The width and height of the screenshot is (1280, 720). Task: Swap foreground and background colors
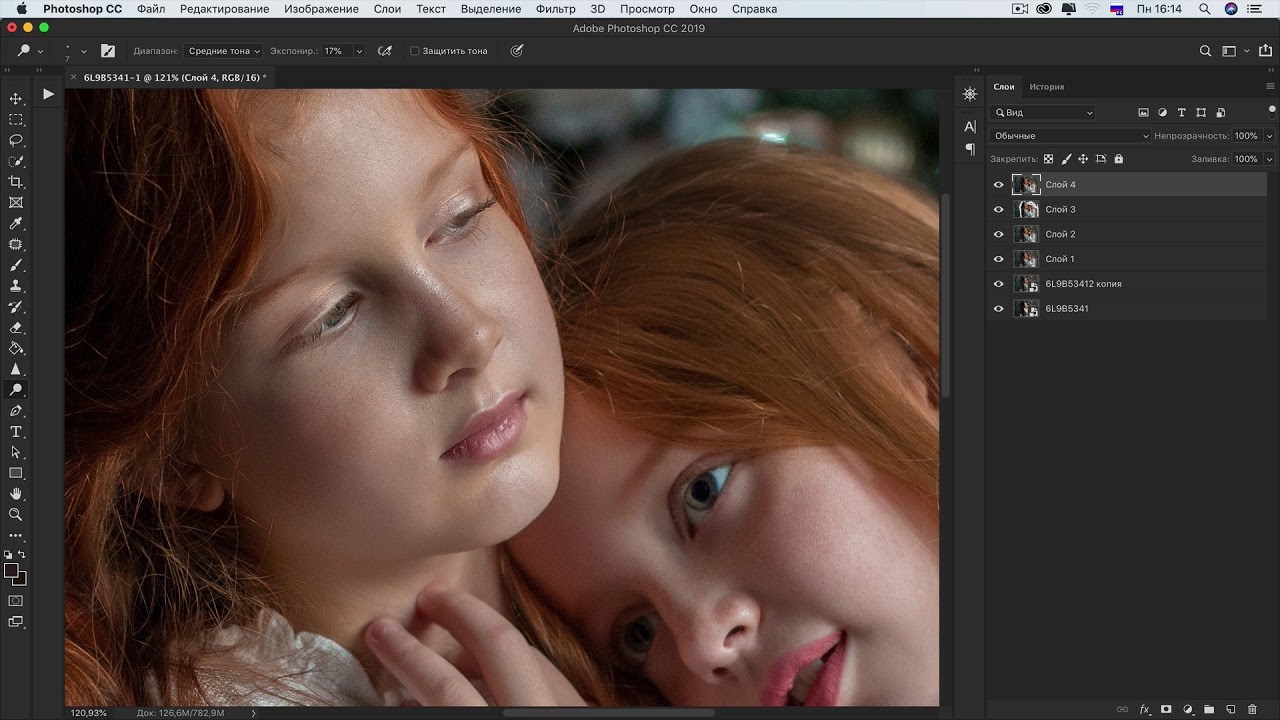(22, 554)
